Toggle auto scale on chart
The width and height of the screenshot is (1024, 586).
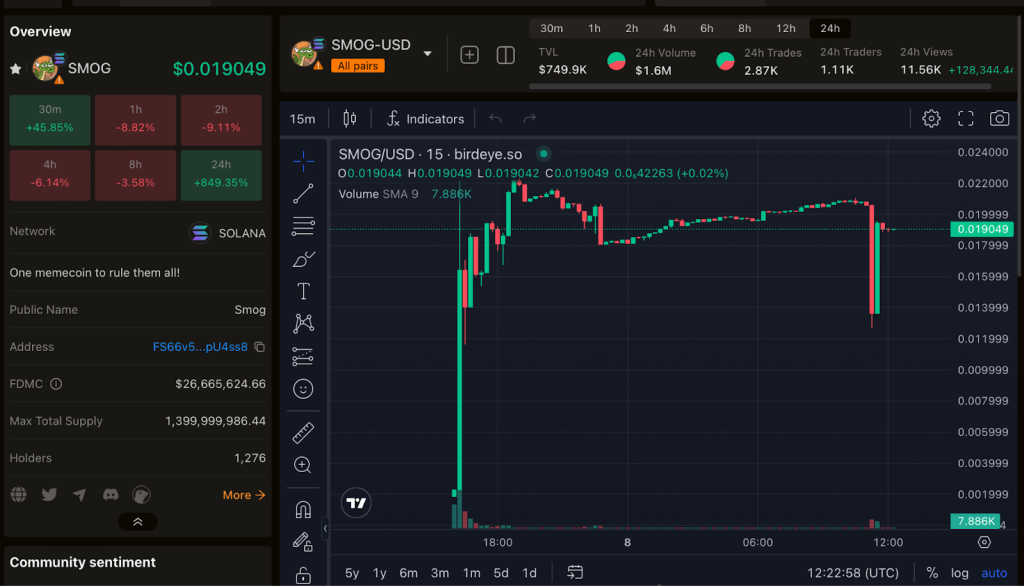994,573
